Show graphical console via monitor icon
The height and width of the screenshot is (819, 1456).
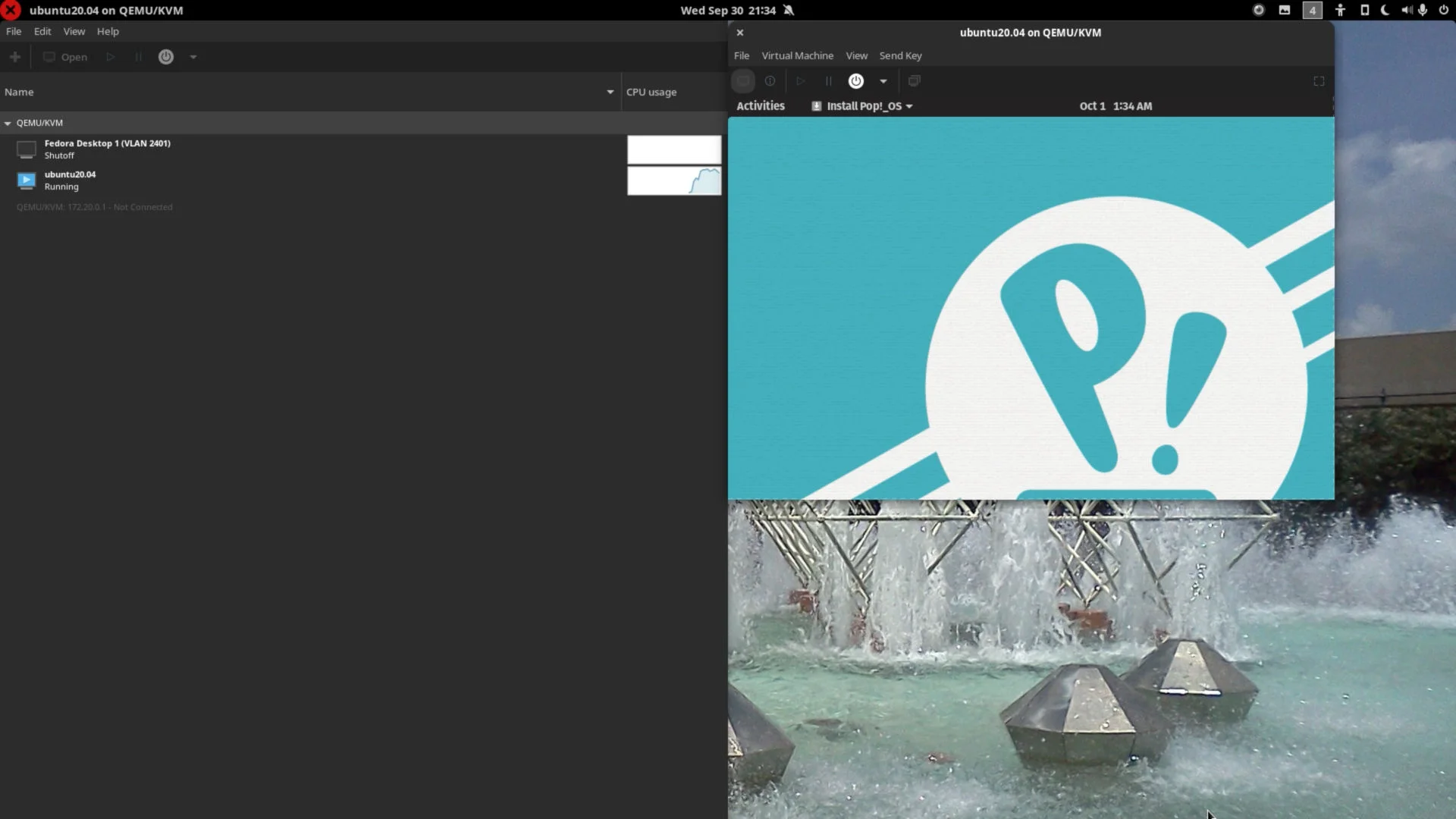point(743,81)
